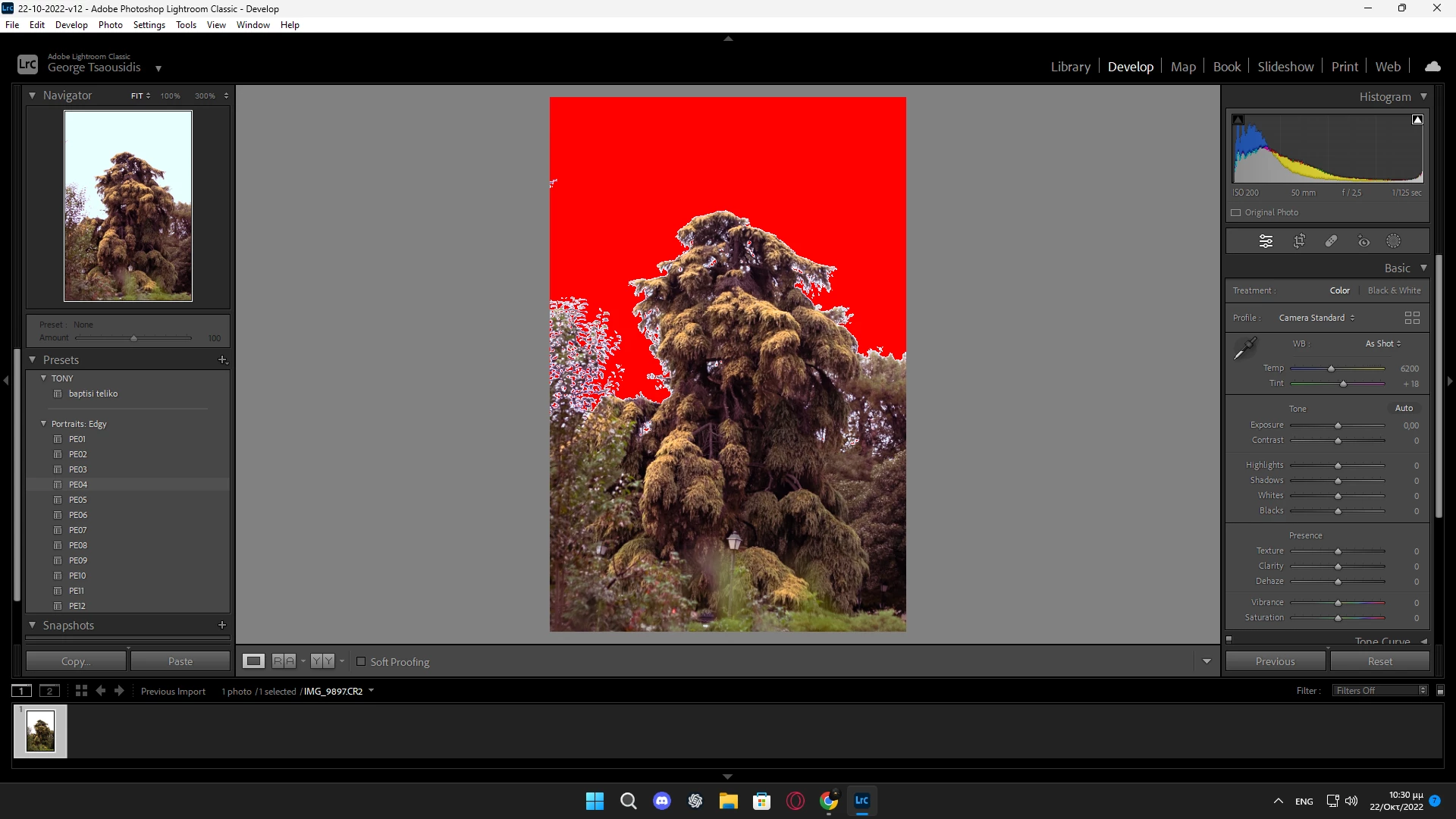
Task: Select the Red Eye Correction tool
Action: click(1363, 241)
